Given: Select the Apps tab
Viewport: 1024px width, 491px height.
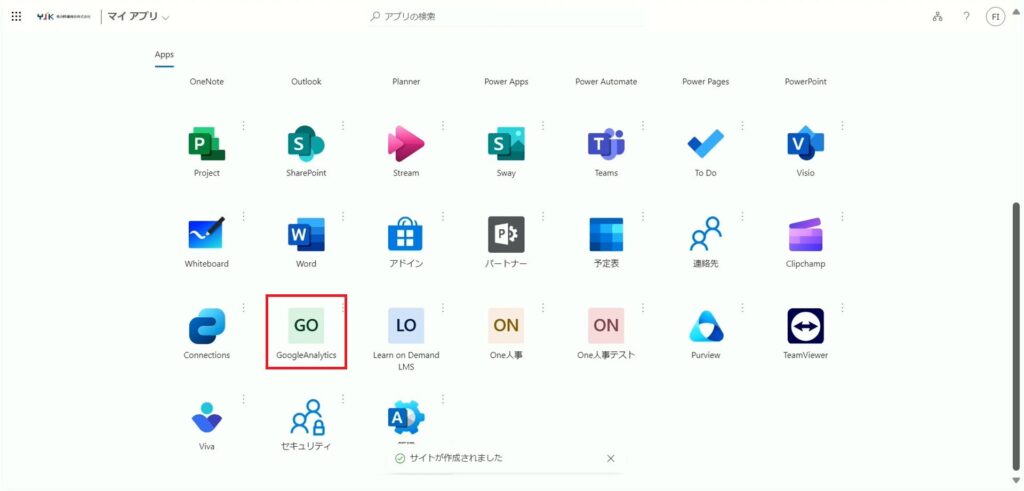Looking at the screenshot, I should [x=164, y=55].
